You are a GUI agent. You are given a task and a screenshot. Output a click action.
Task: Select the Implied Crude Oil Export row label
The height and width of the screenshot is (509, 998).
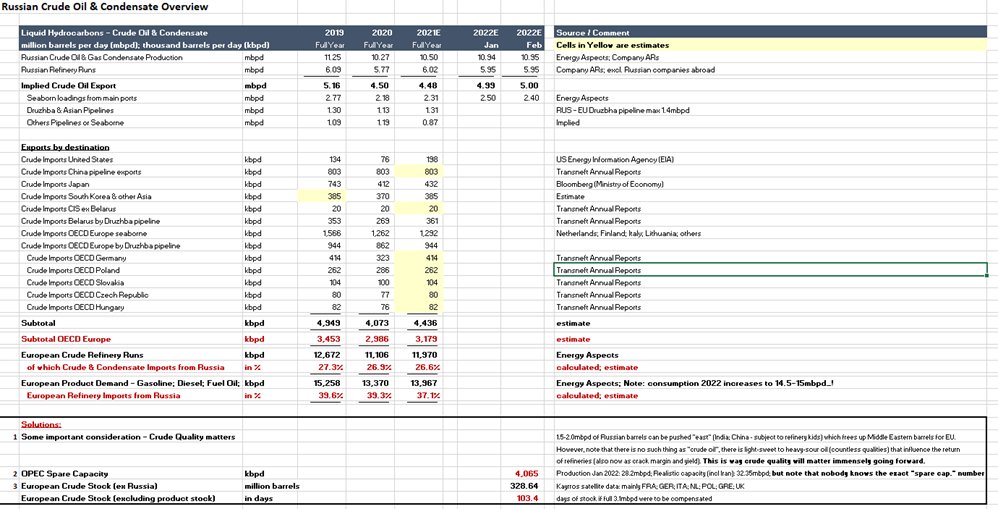(x=69, y=85)
